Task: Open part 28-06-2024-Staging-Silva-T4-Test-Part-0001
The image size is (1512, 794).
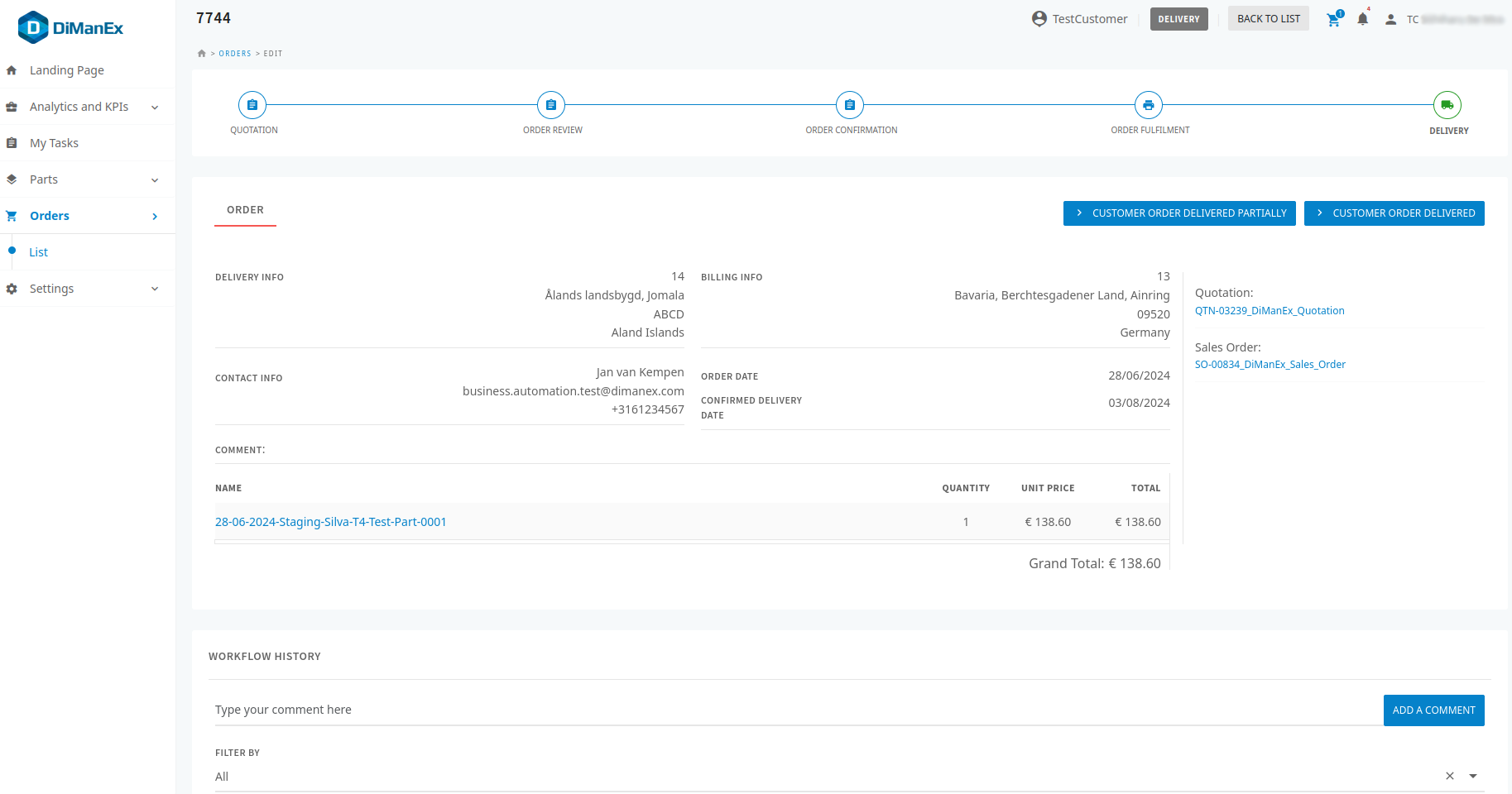Action: coord(331,522)
